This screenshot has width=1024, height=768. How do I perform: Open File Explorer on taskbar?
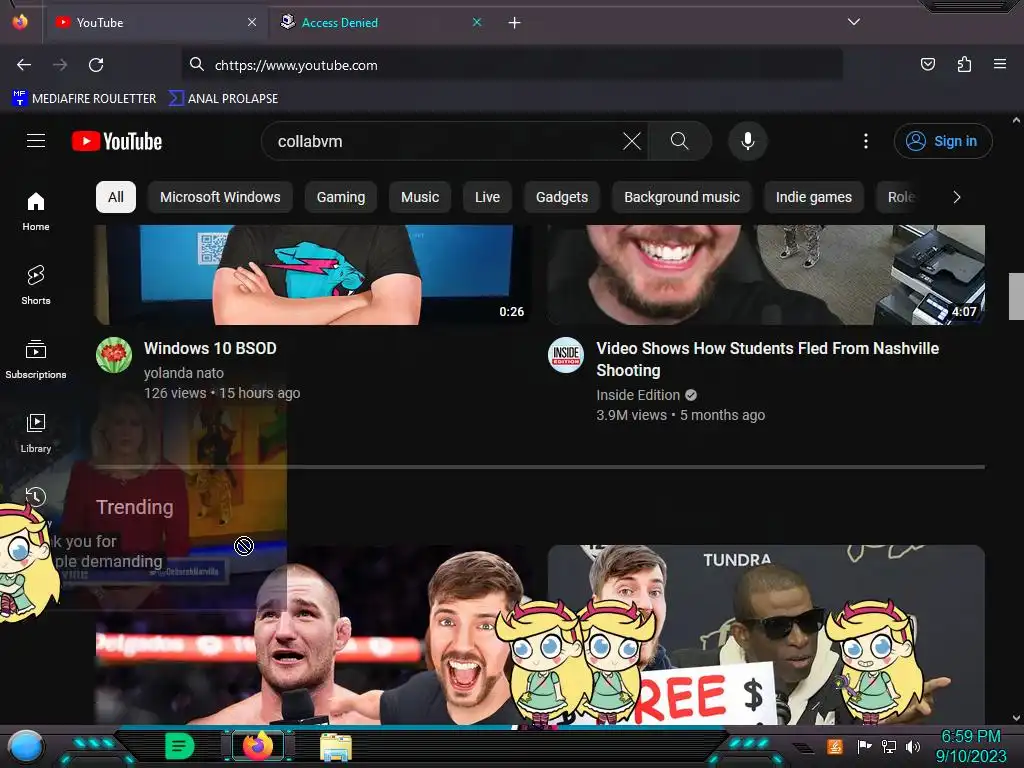(x=336, y=746)
